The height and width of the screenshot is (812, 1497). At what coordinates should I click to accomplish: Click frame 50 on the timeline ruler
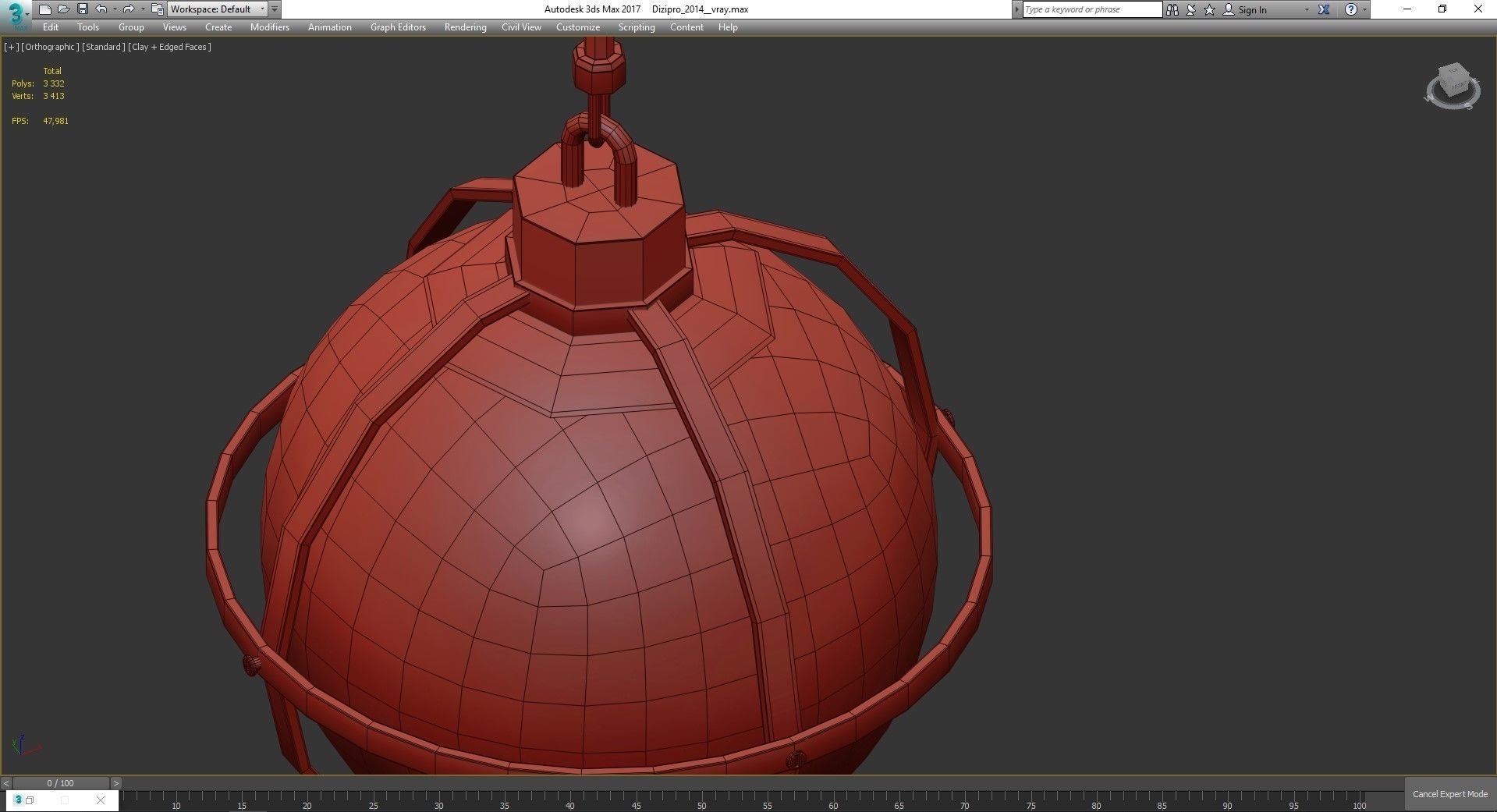[x=702, y=806]
